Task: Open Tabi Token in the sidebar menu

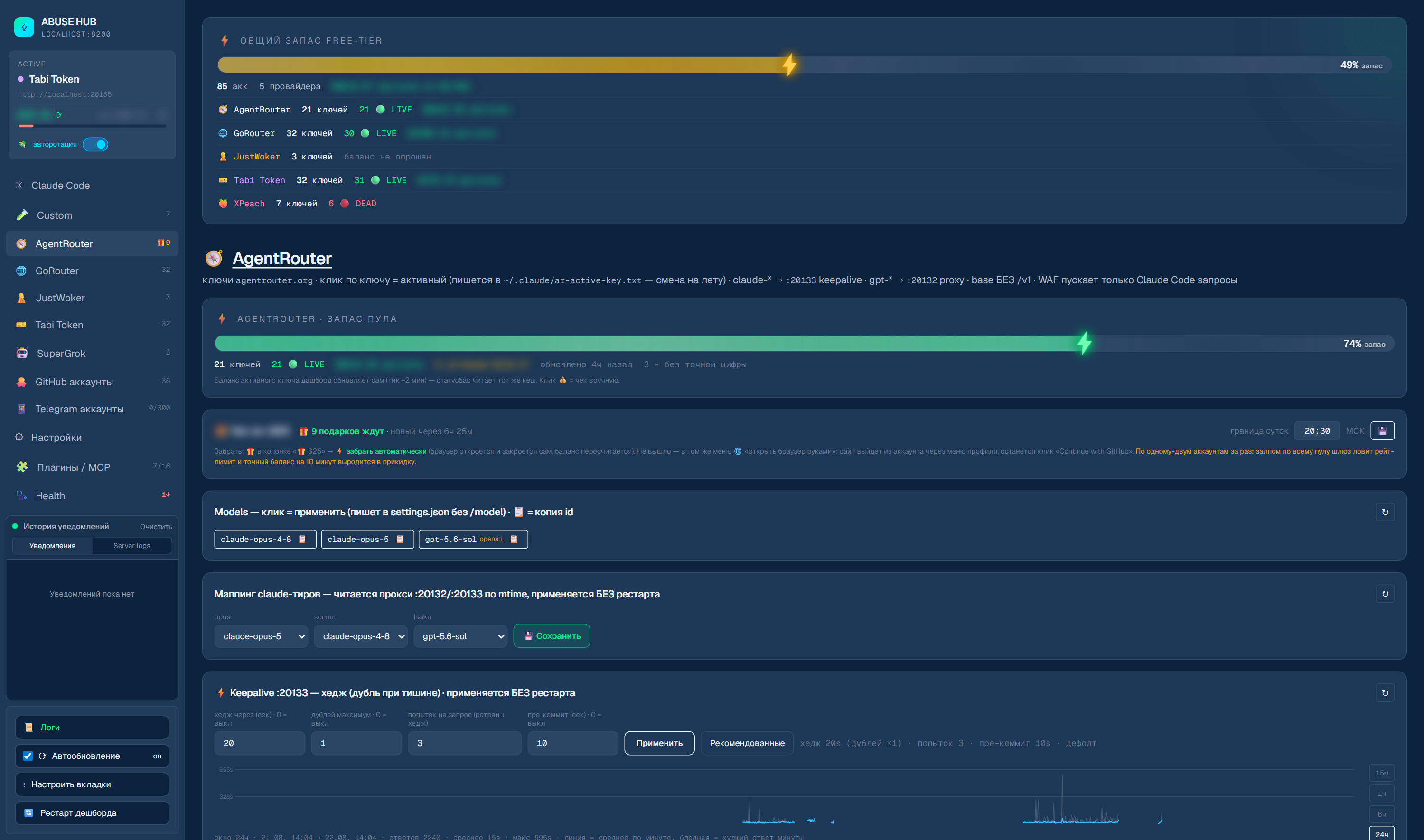Action: [x=92, y=325]
